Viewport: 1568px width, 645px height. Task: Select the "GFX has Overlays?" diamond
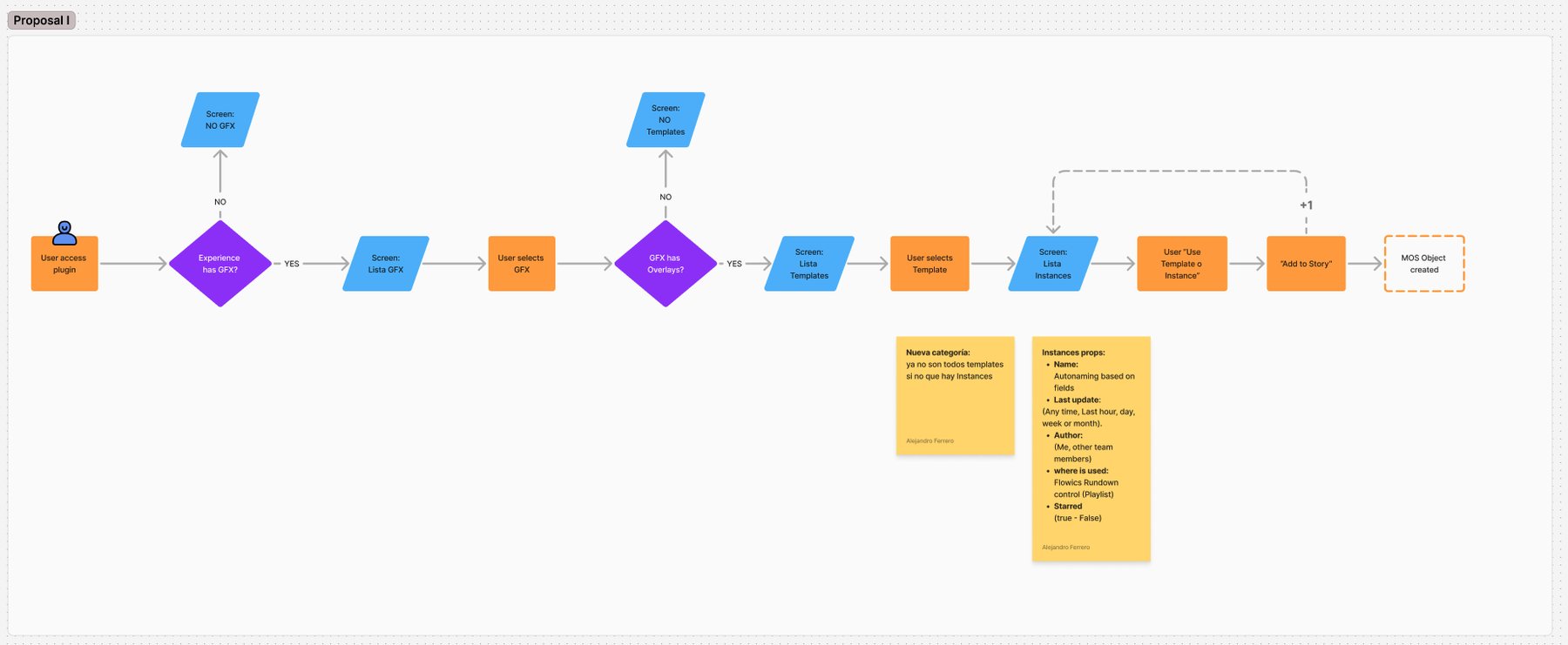(x=666, y=264)
